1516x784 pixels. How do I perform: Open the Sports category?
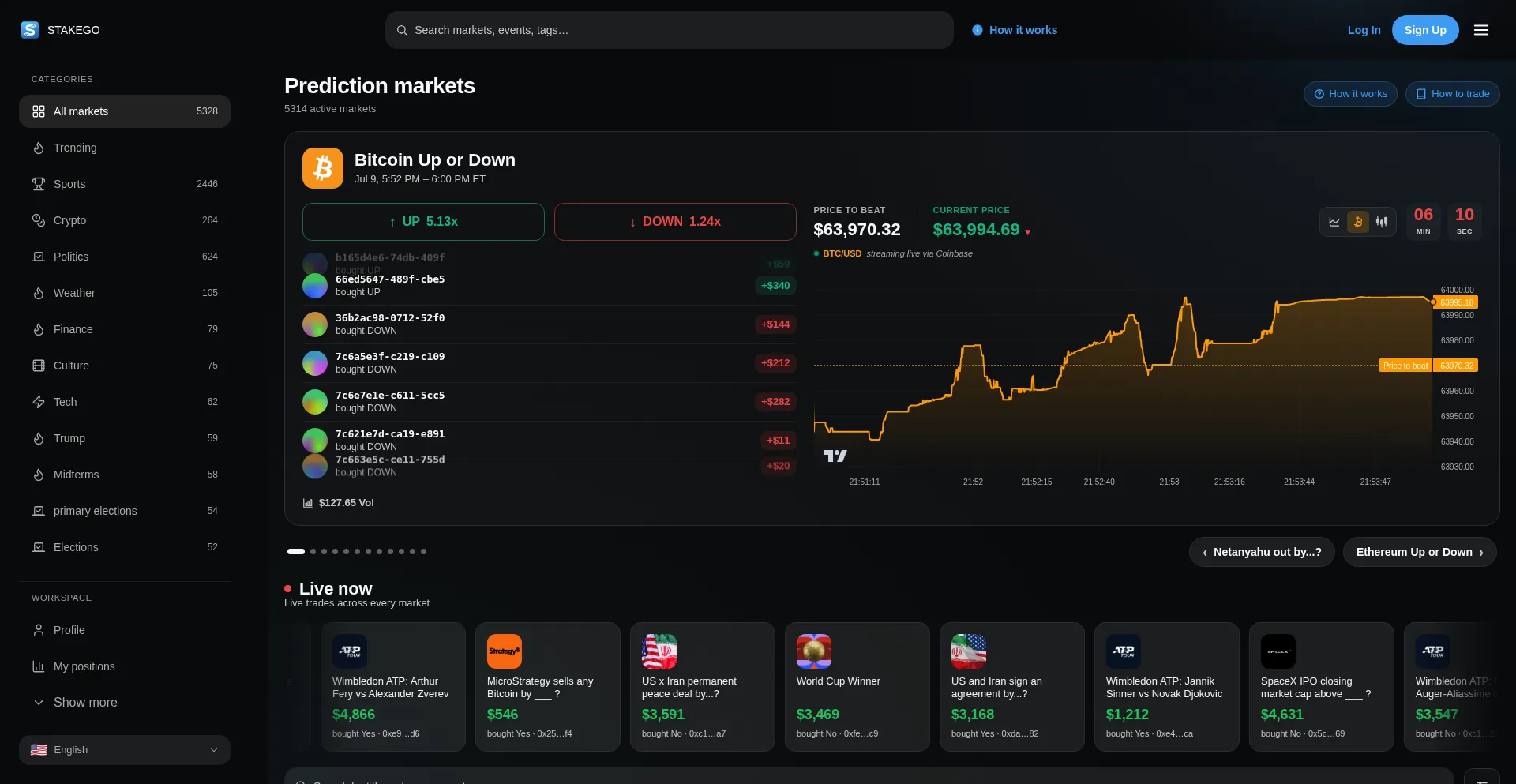(125, 184)
